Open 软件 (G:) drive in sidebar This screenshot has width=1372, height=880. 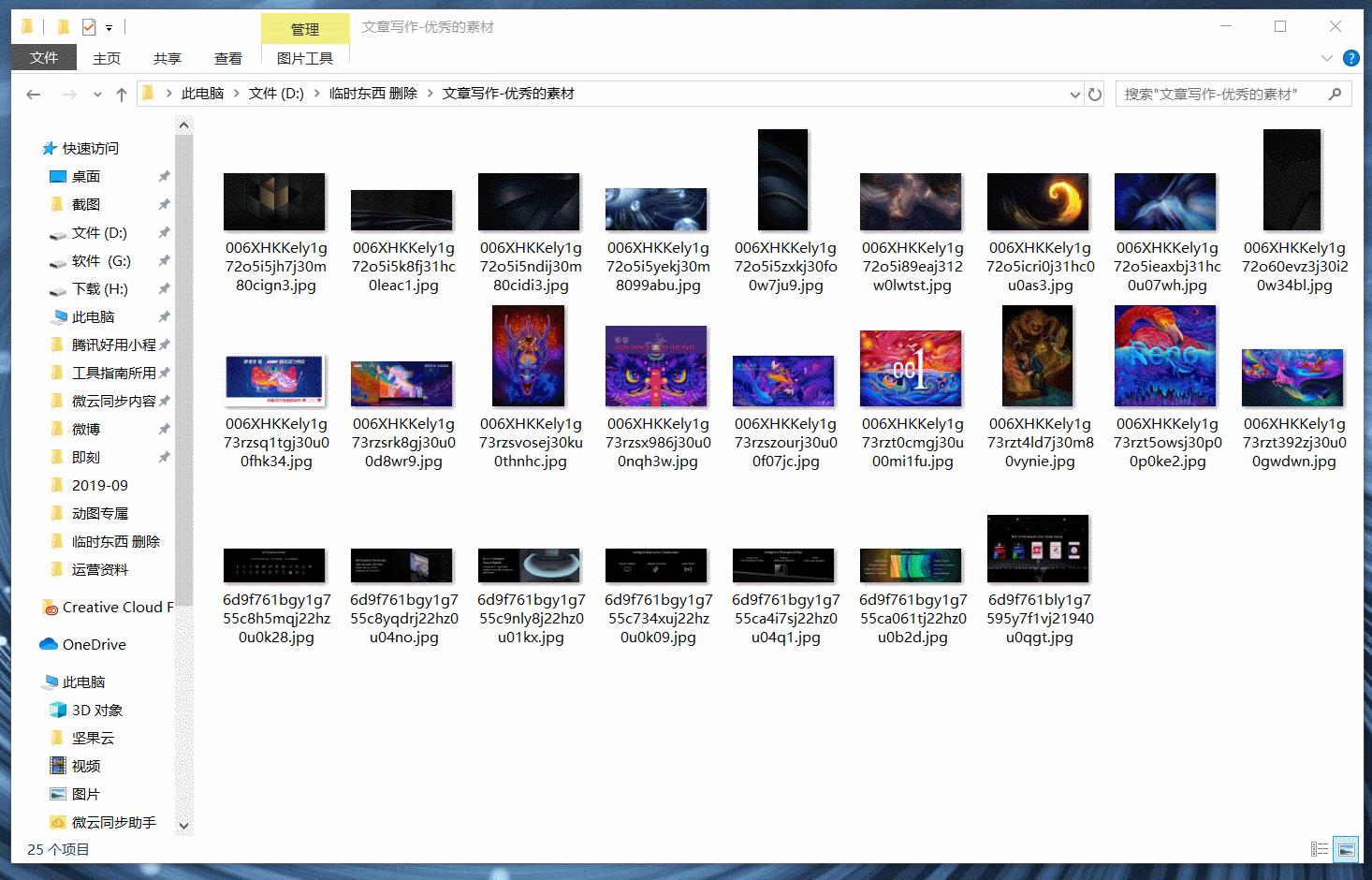tap(101, 260)
